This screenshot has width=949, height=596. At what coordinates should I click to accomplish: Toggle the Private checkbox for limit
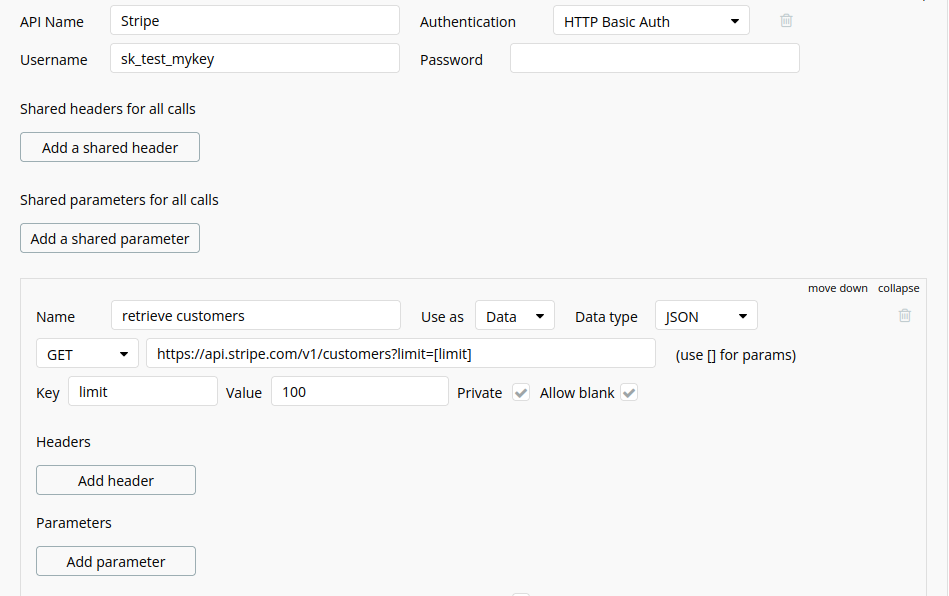point(520,393)
